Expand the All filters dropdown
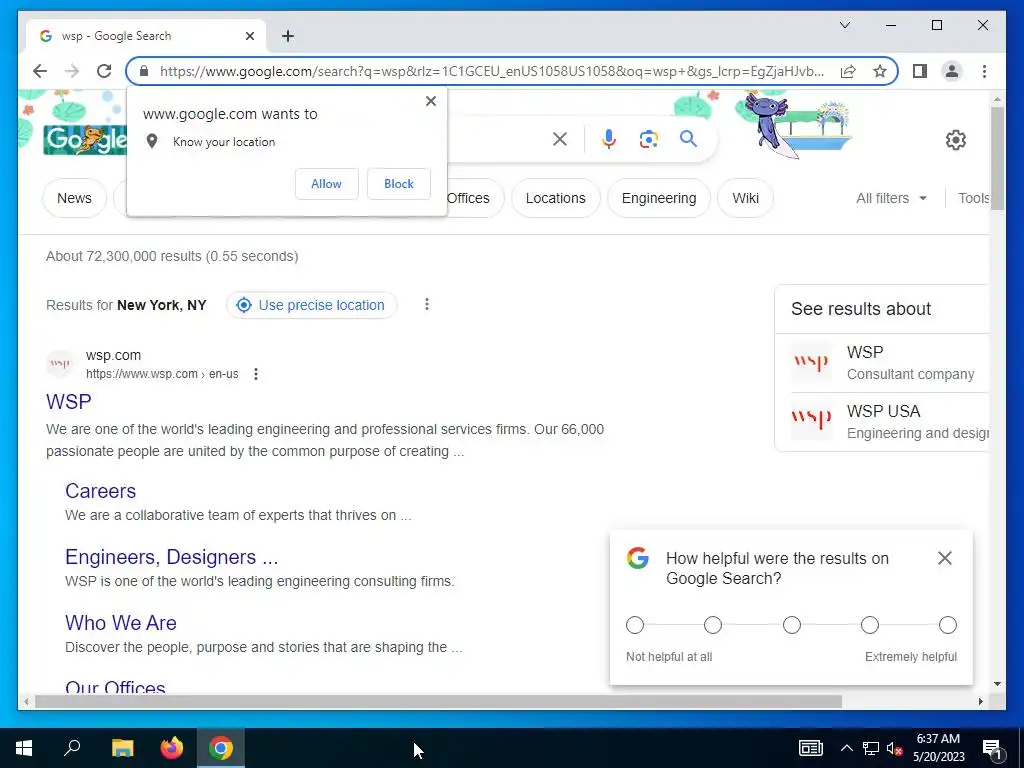1024x768 pixels. pyautogui.click(x=891, y=198)
